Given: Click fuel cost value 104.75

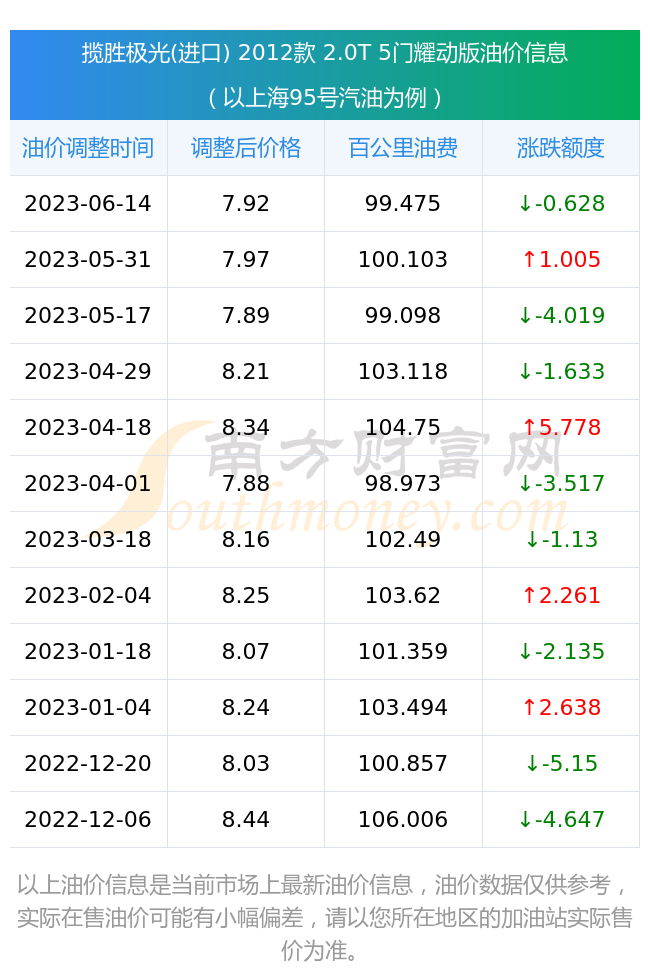Looking at the screenshot, I should pos(403,428).
